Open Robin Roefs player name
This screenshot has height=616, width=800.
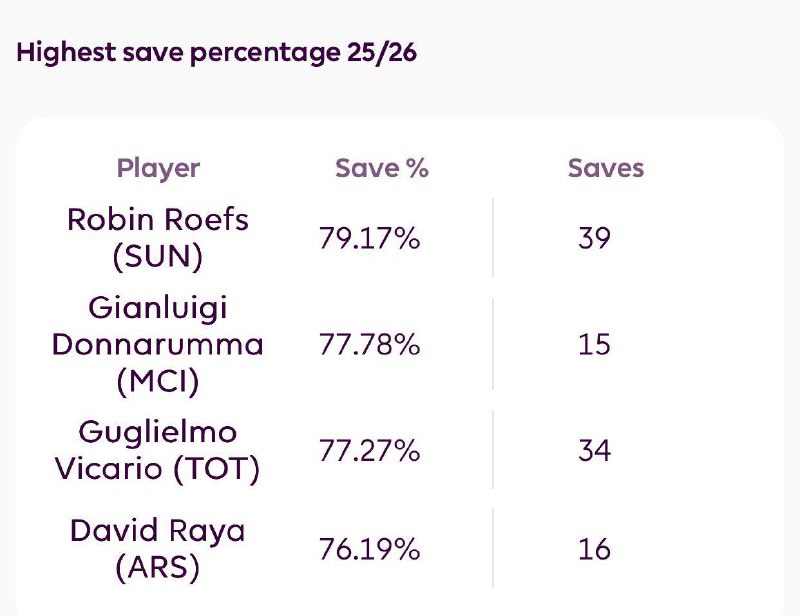[x=158, y=220]
